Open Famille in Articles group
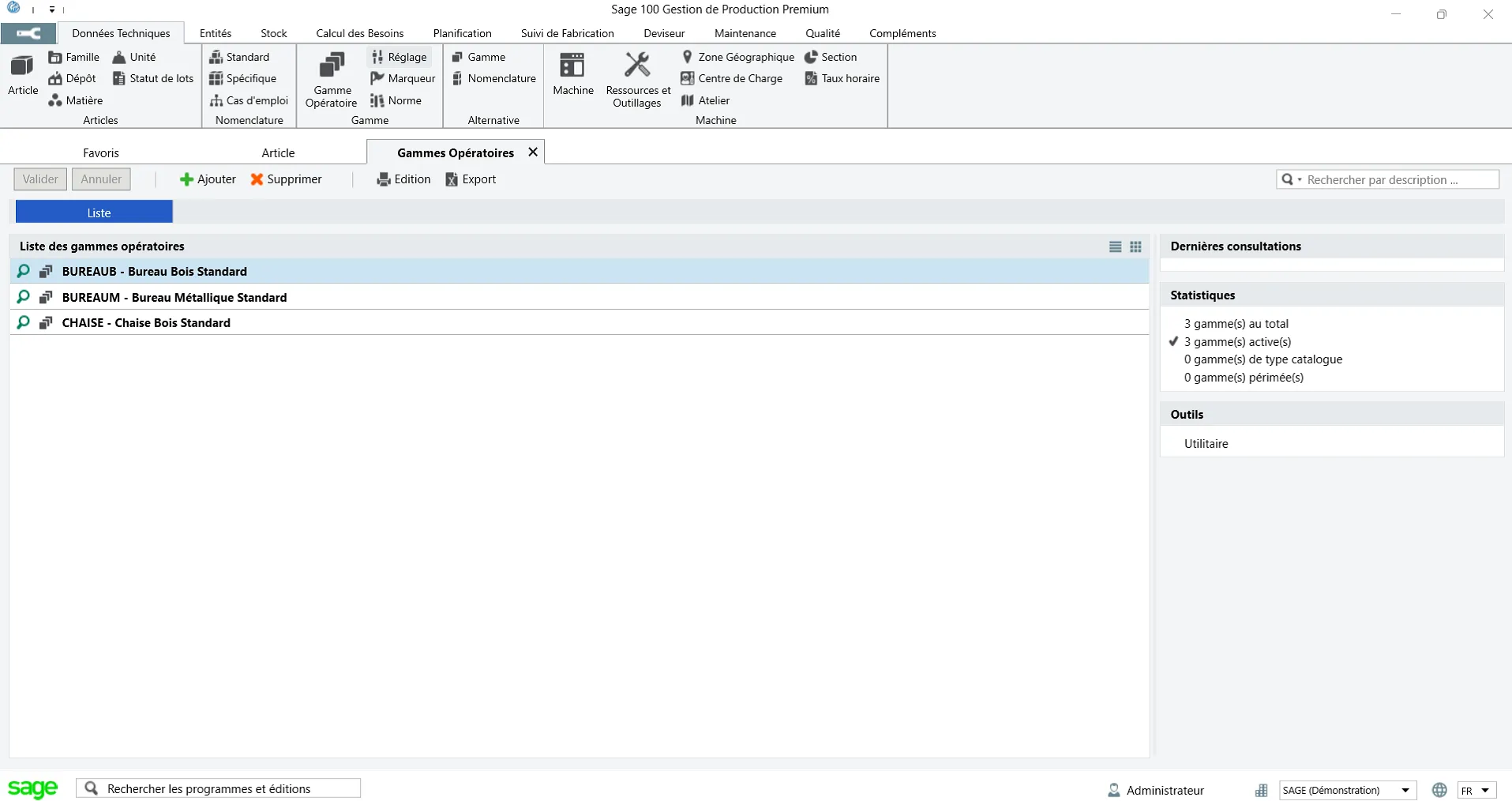The height and width of the screenshot is (801, 1512). pos(74,57)
